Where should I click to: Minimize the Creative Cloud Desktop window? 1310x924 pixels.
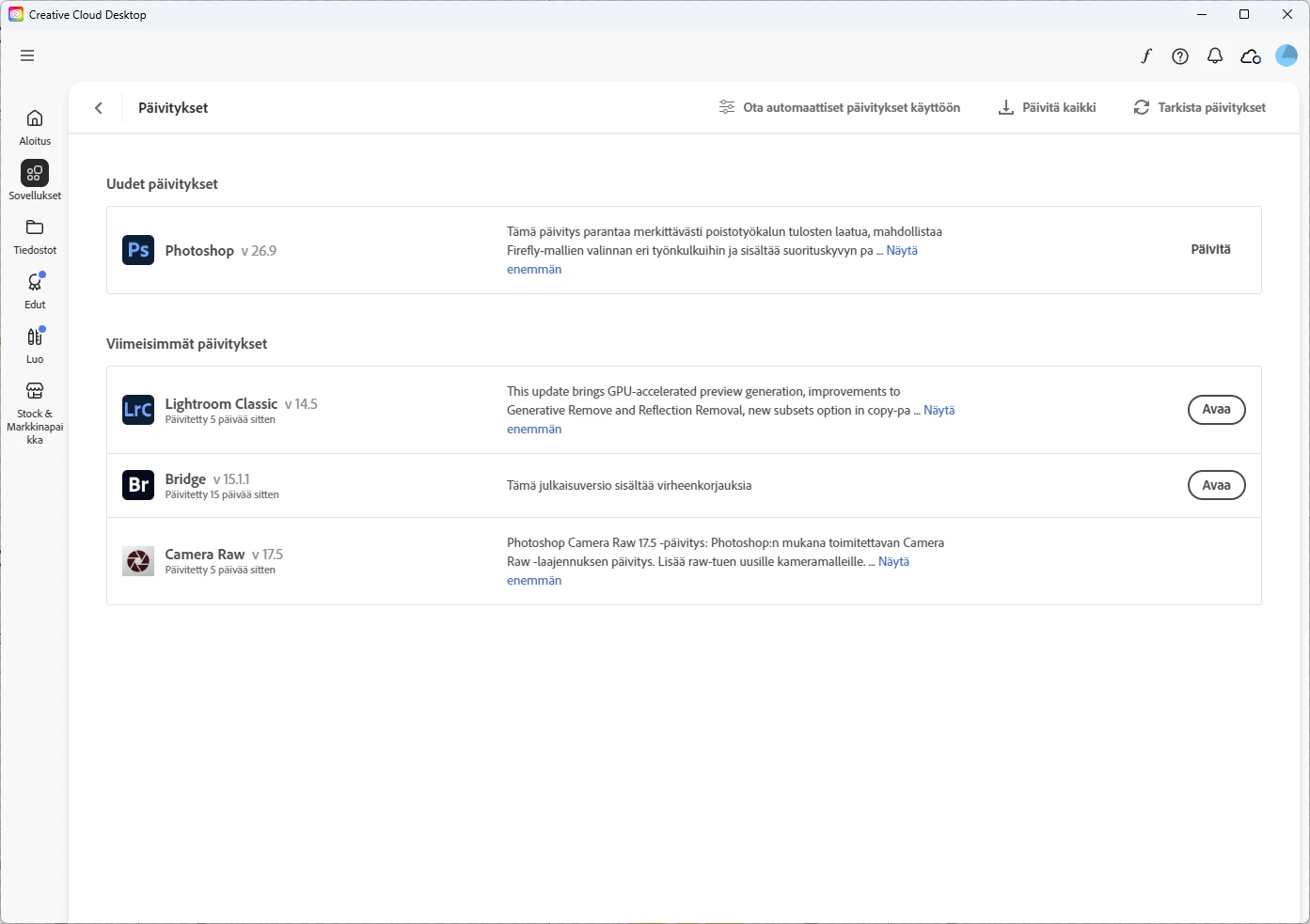click(1202, 14)
